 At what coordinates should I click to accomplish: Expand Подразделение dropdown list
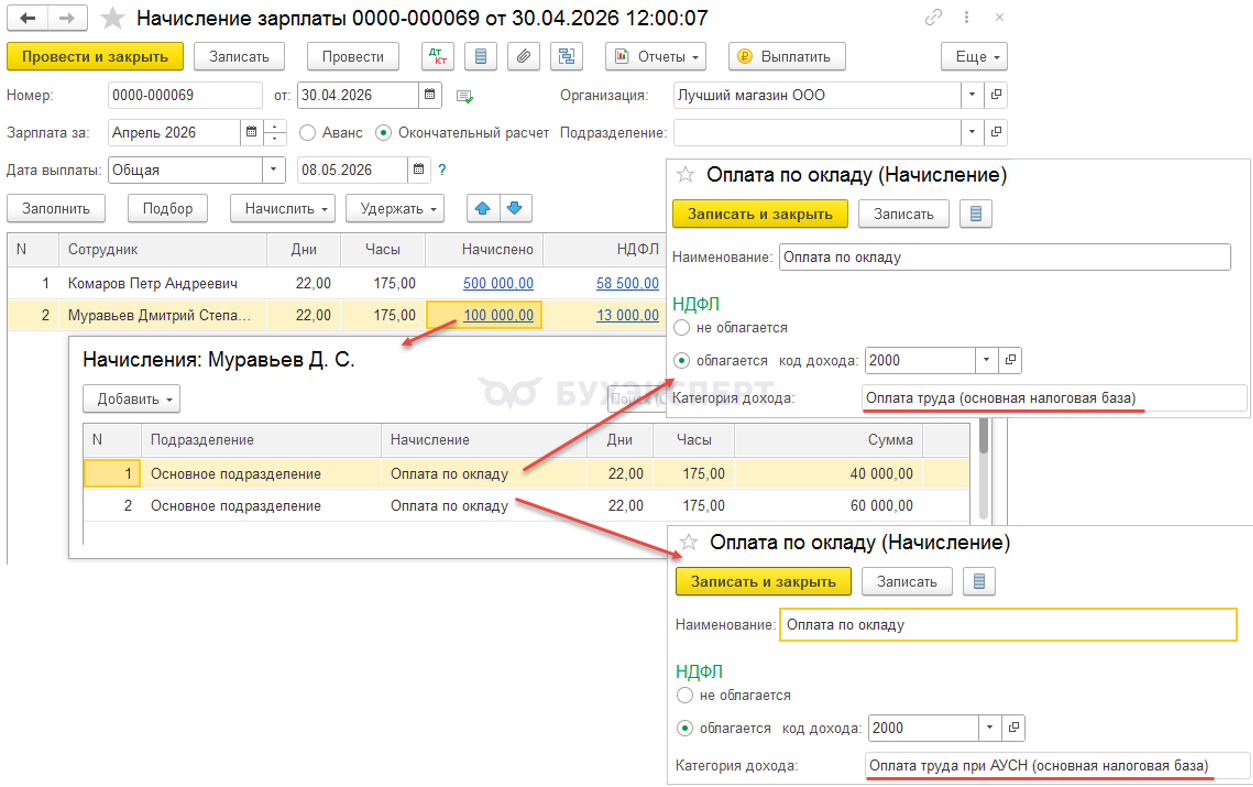point(973,132)
